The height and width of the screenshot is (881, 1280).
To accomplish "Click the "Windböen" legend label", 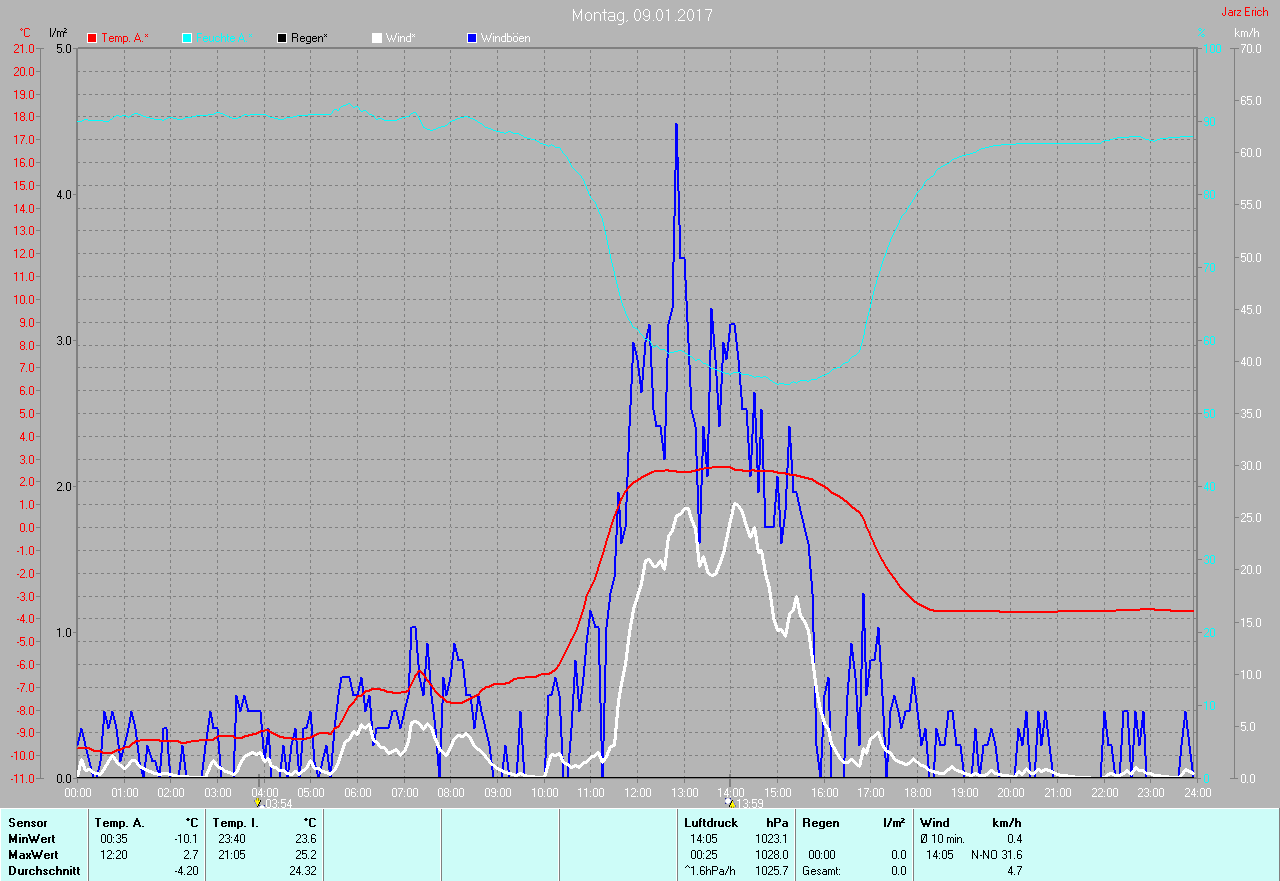I will tap(506, 38).
